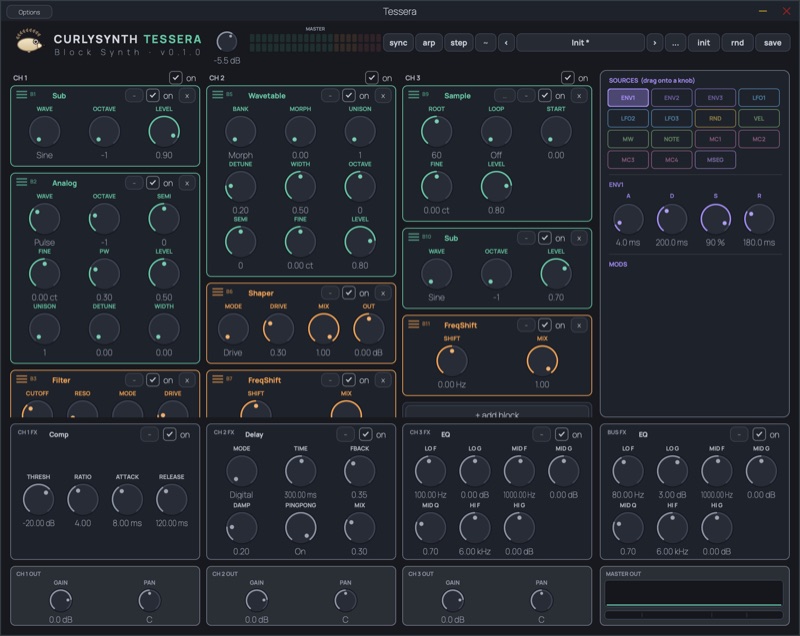The image size is (800, 636).
Task: Click the Wavetable BANK knob
Action: click(240, 131)
